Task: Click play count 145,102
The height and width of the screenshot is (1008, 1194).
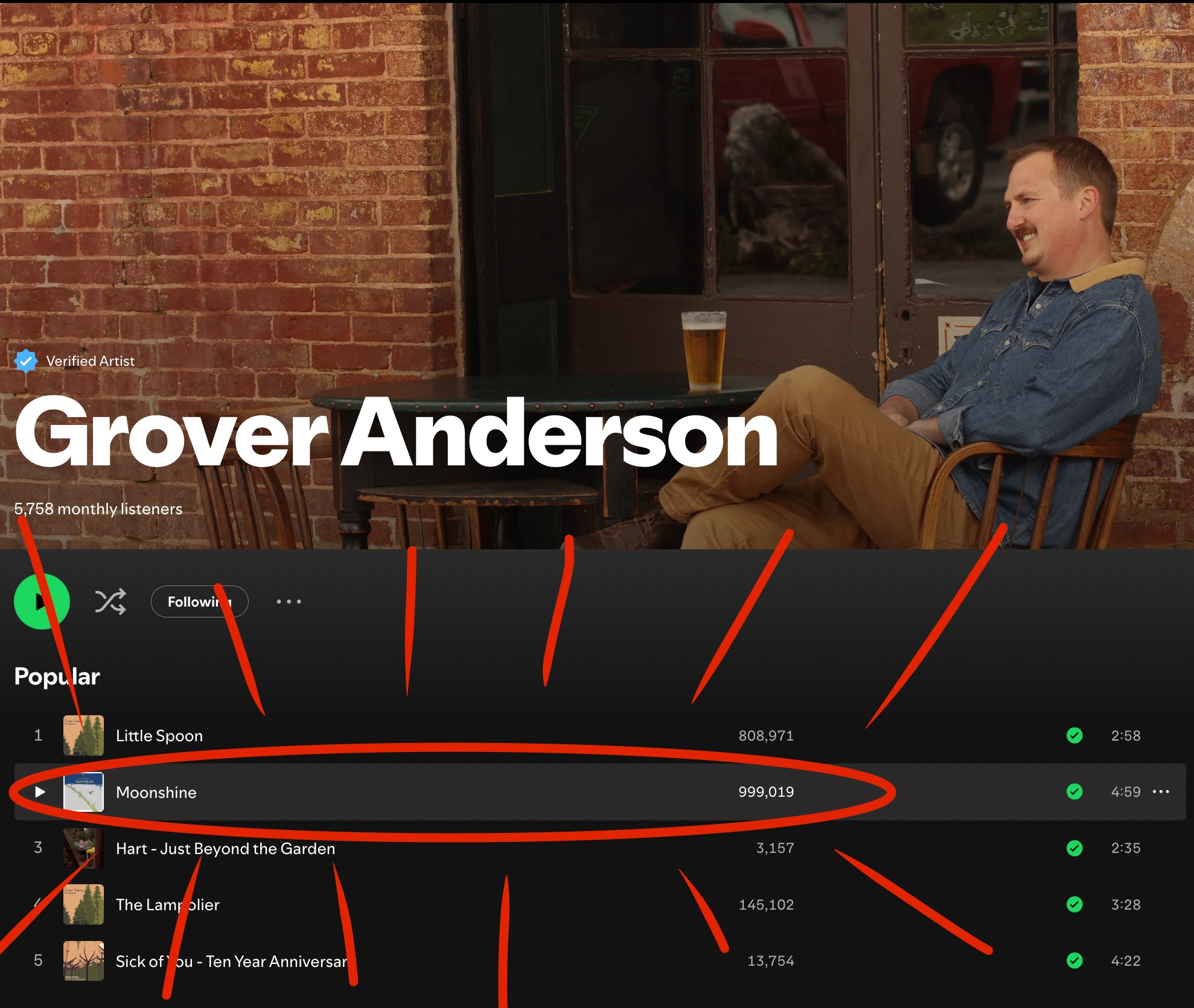Action: pos(766,904)
